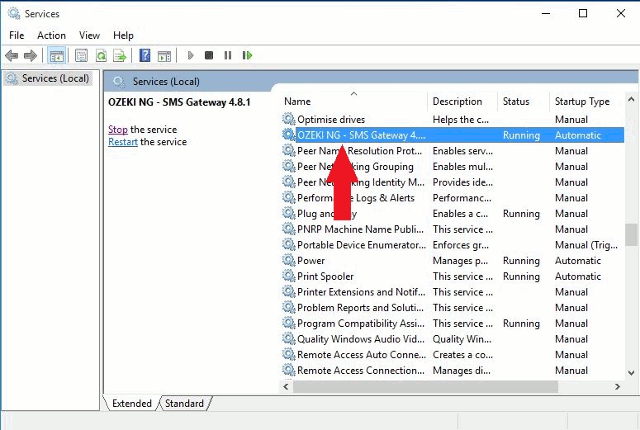Viewport: 640px width, 430px height.
Task: Click gear icon beside PNRP Machine Name Publi...
Action: point(289,229)
